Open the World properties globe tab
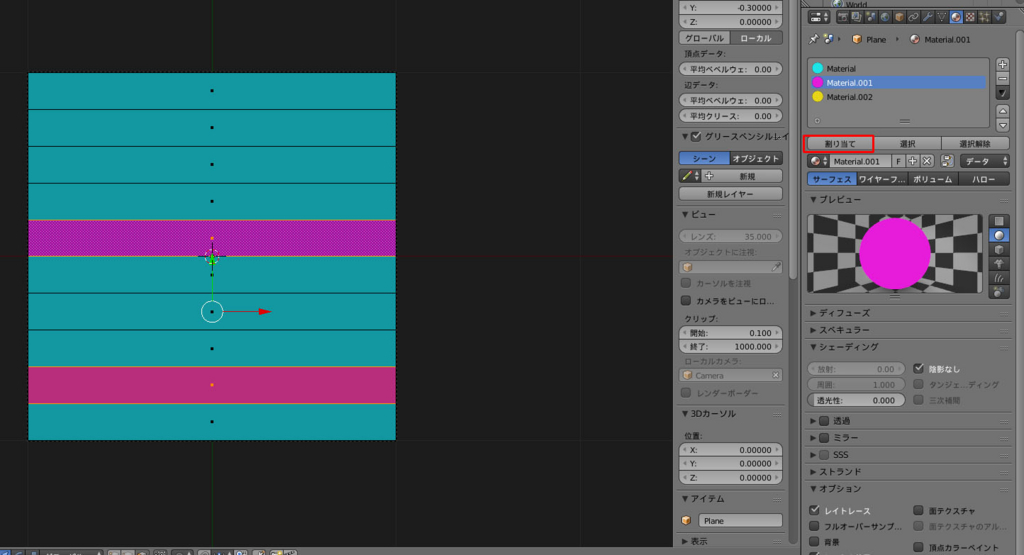1024x555 pixels. coord(885,17)
